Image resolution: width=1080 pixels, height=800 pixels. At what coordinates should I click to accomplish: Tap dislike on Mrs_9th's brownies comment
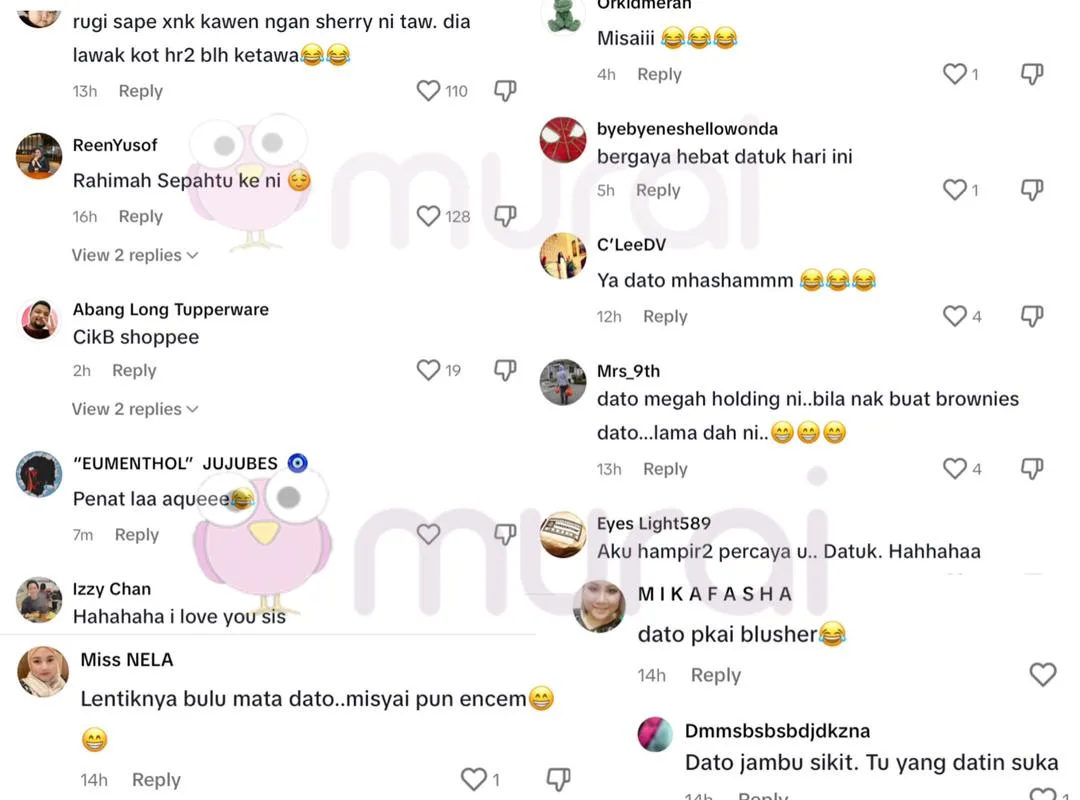[x=1032, y=469]
